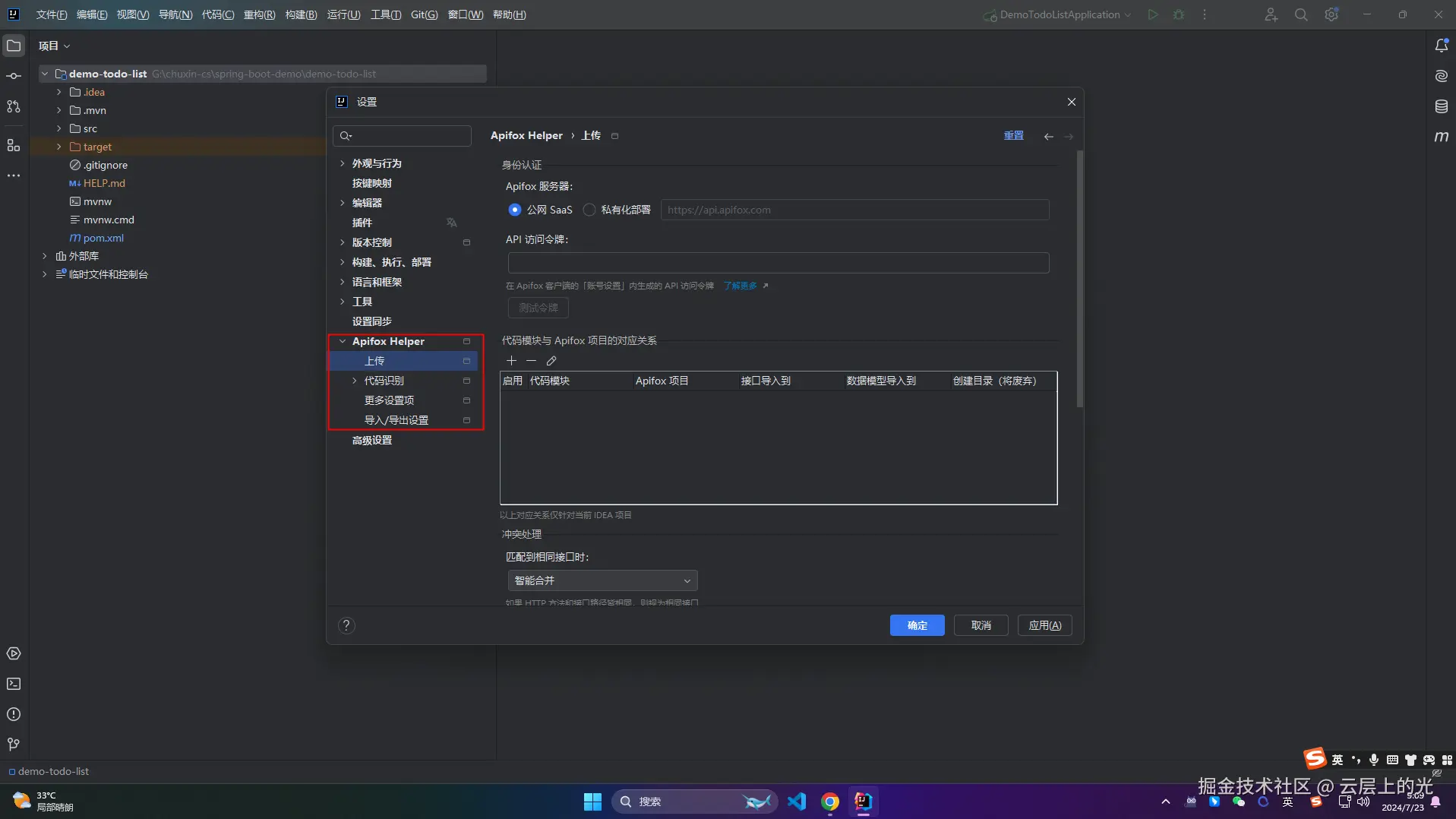Focus the API 访问令牌 input field
Image resolution: width=1456 pixels, height=819 pixels.
(x=779, y=263)
